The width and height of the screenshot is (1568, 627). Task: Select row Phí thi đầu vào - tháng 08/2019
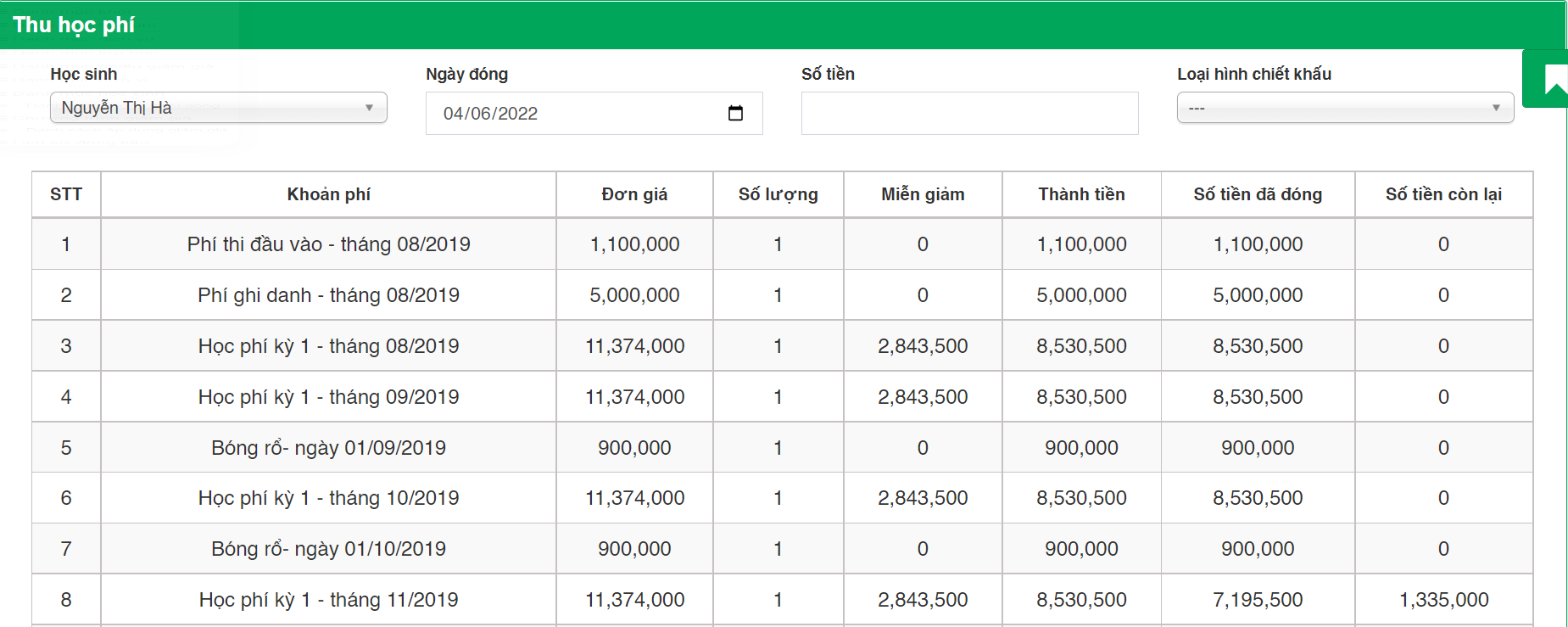[x=328, y=244]
